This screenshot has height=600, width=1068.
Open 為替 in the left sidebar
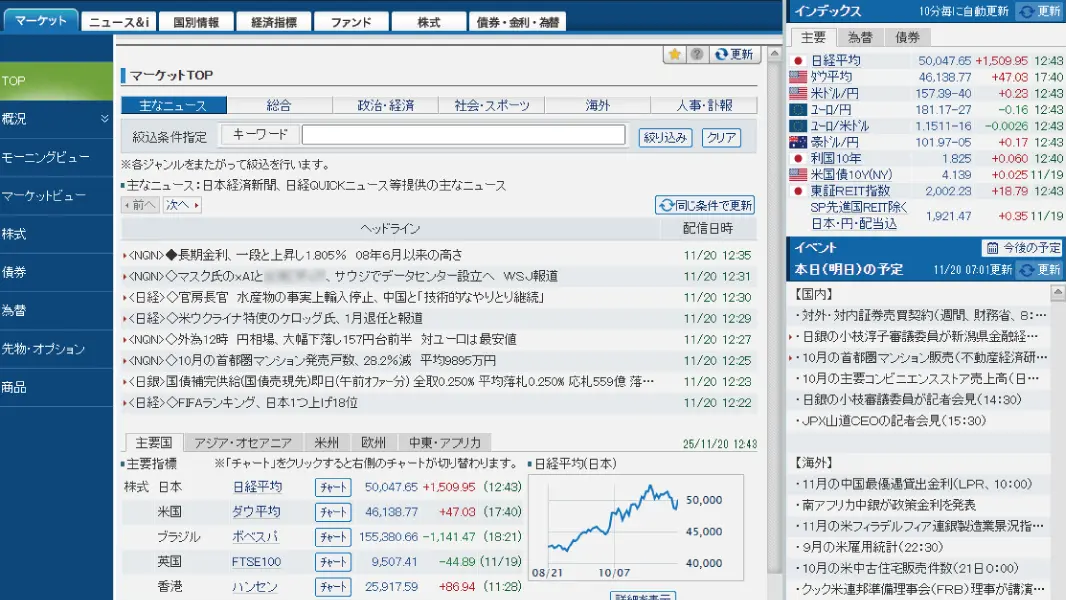[56, 311]
